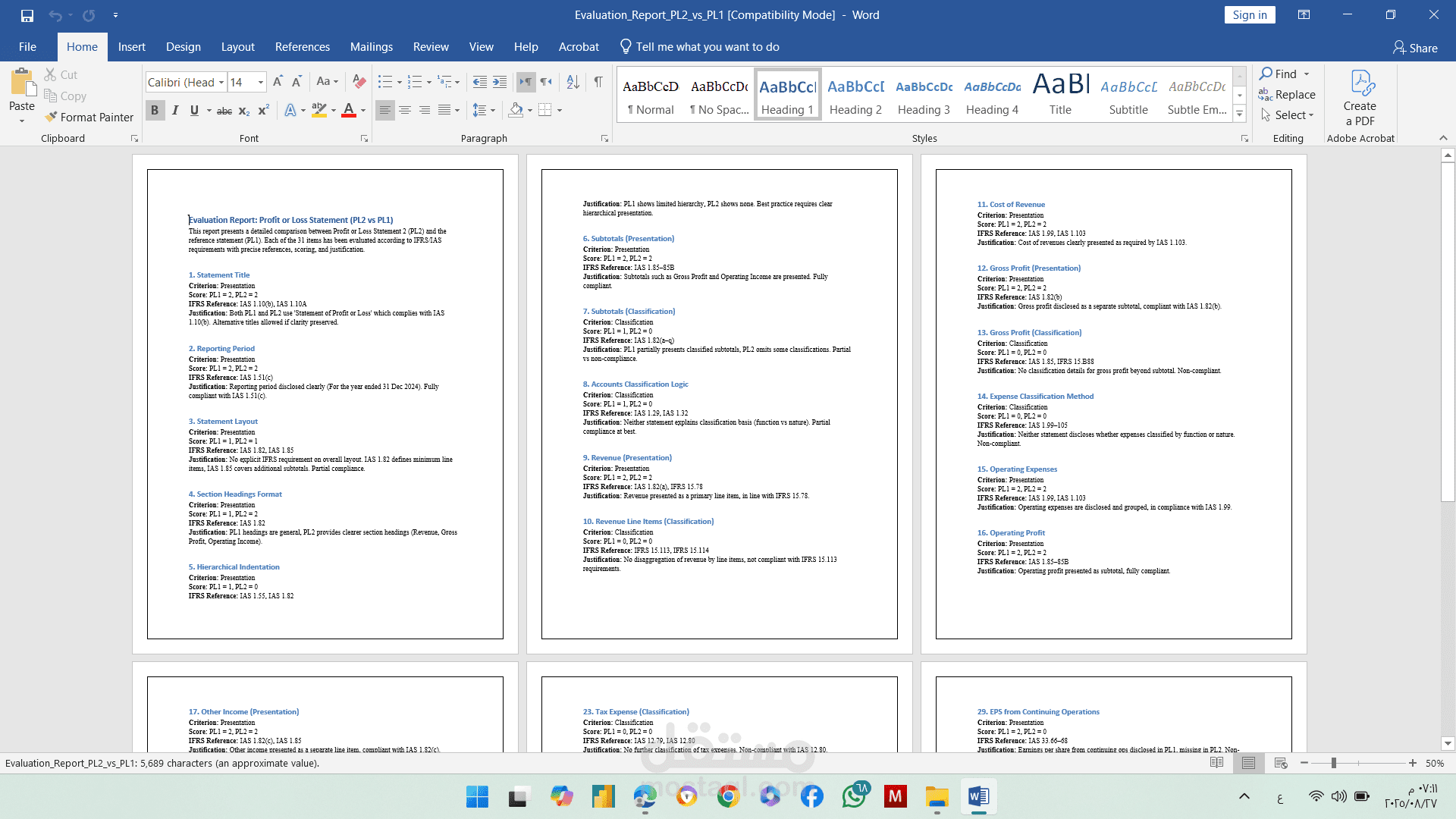Toggle Align Left paragraph button

tap(385, 111)
